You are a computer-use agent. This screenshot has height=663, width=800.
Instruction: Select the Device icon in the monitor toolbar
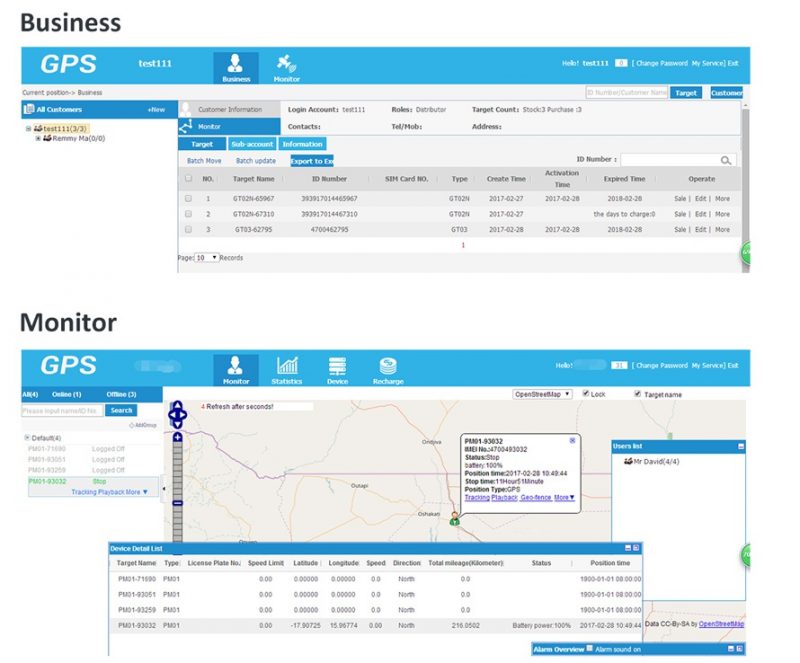(x=337, y=368)
